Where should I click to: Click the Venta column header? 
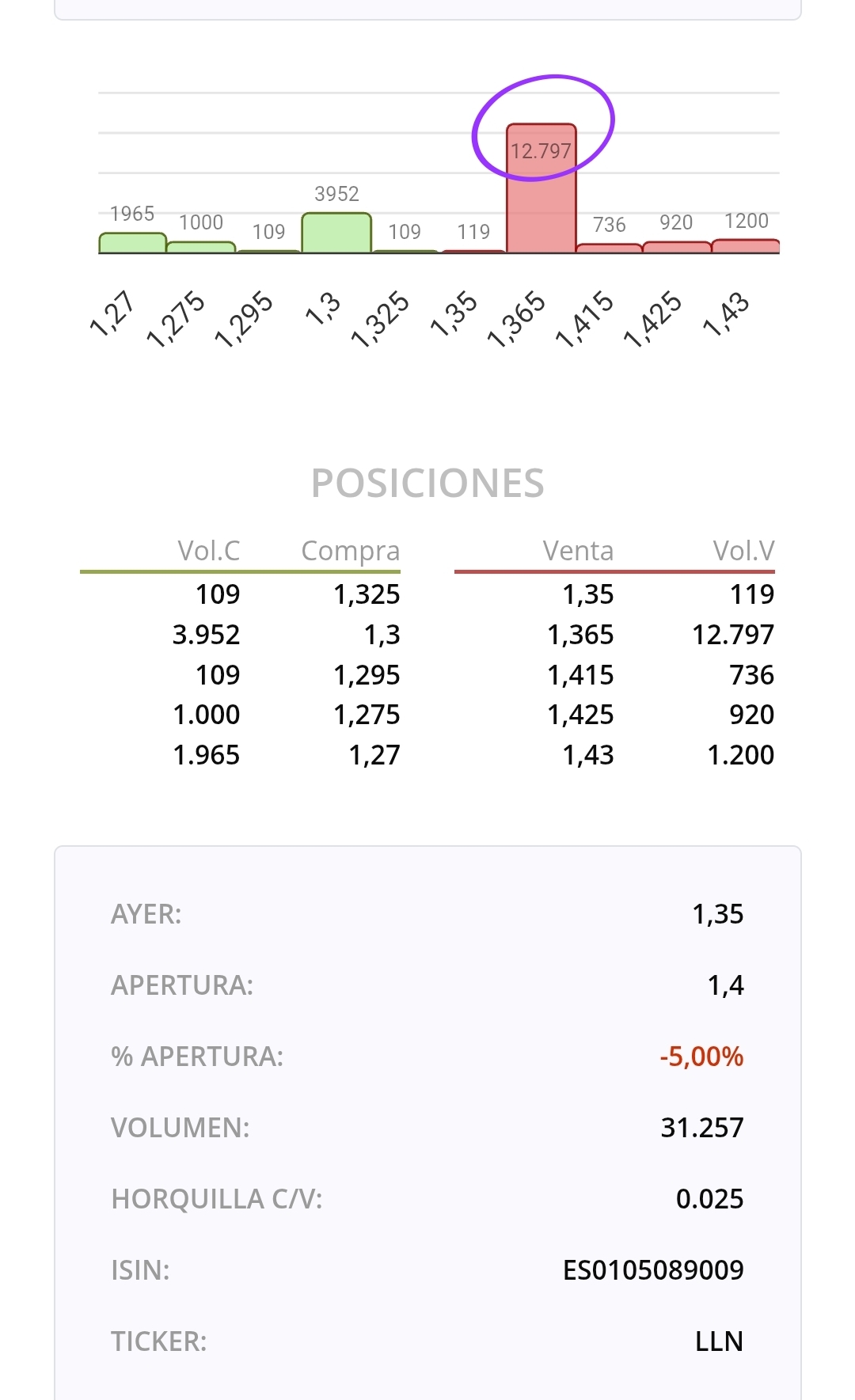(578, 551)
